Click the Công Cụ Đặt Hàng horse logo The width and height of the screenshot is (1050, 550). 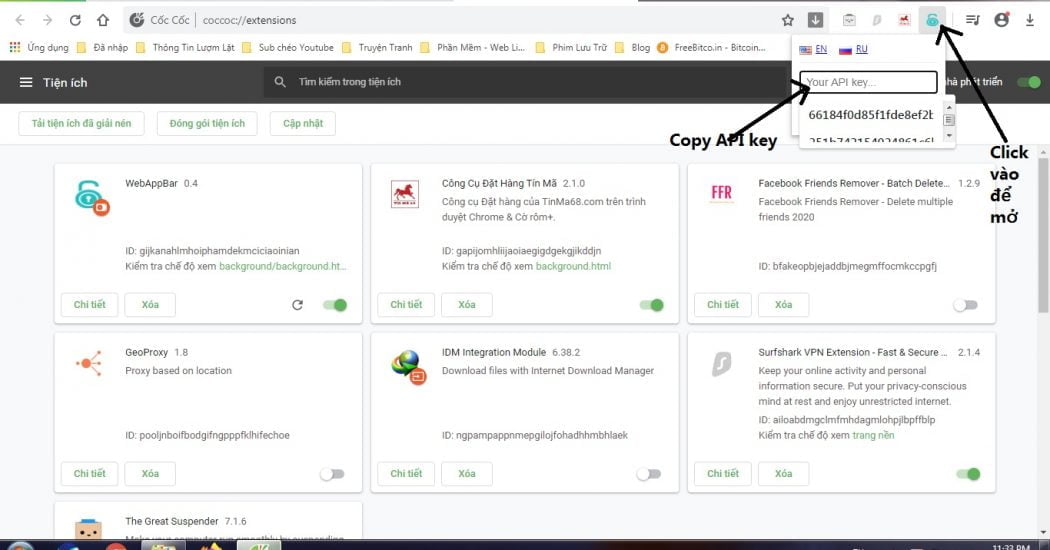[x=404, y=194]
